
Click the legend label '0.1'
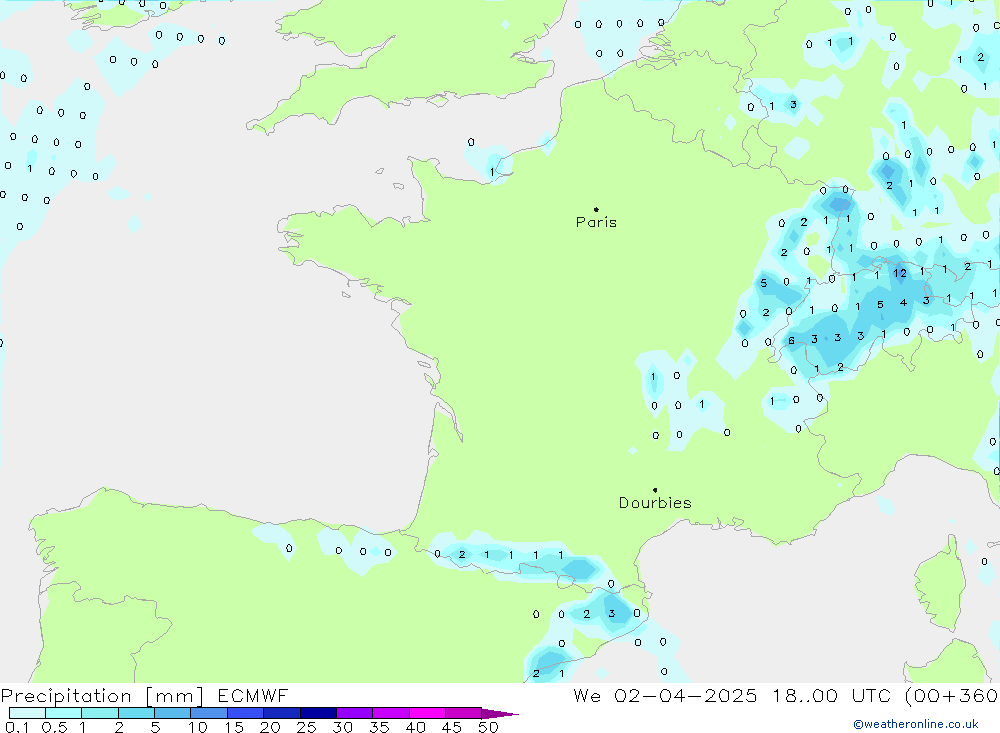click(17, 727)
